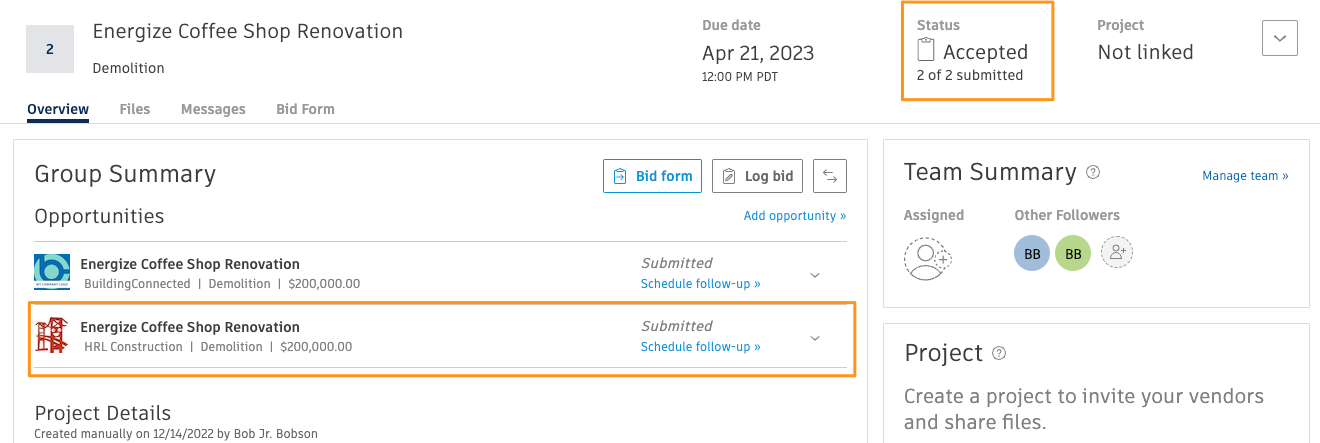Open the Manage team link
This screenshot has height=443, width=1320.
pos(1245,176)
